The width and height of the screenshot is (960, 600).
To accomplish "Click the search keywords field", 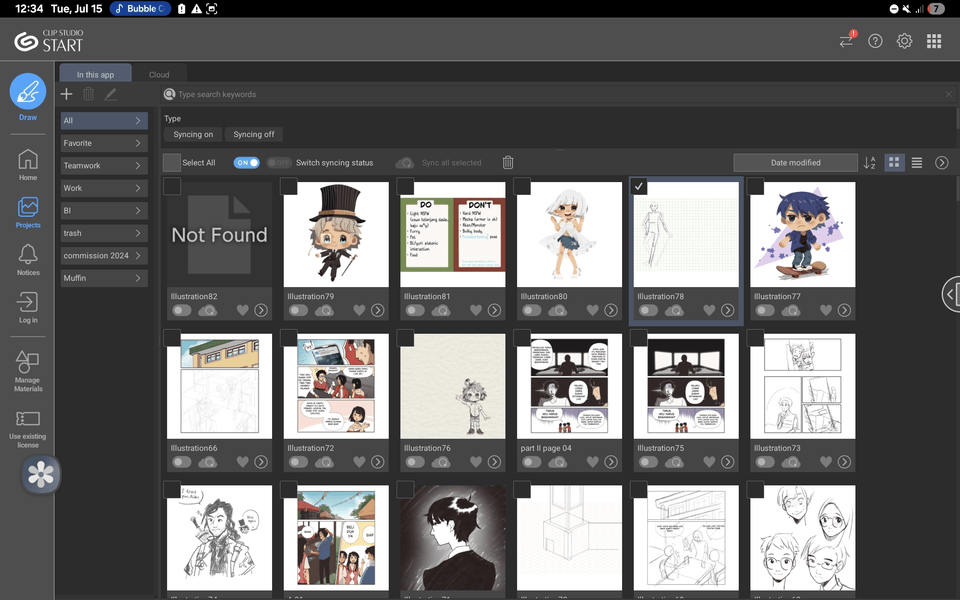I will 558,94.
